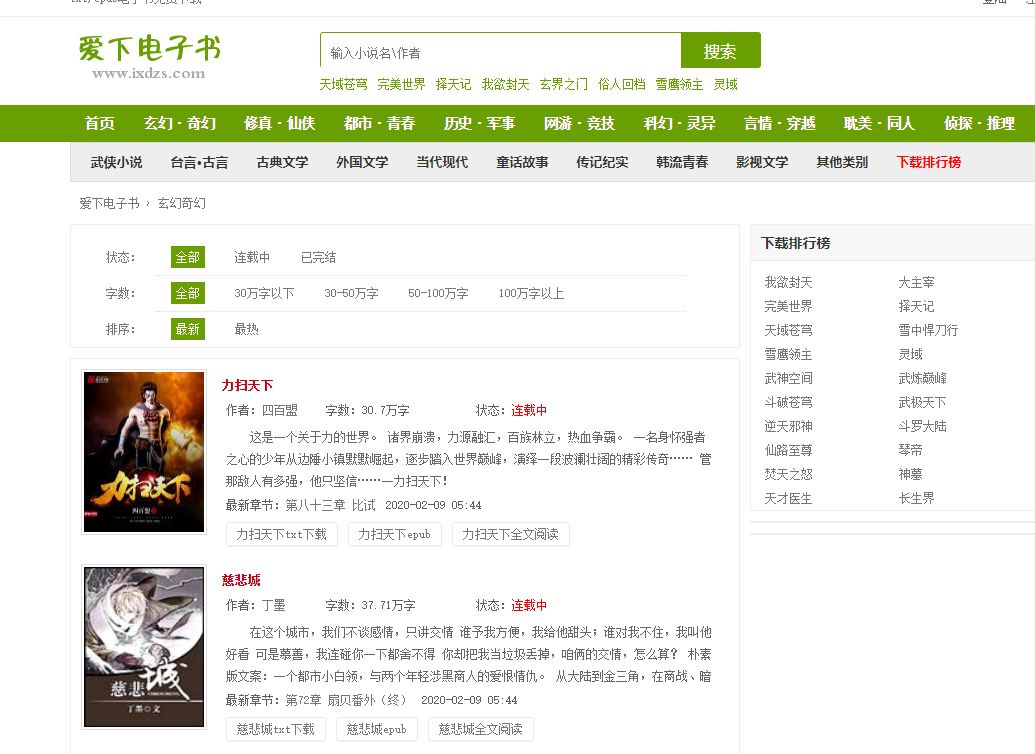
Task: Click the 搜索 search button
Action: [720, 50]
